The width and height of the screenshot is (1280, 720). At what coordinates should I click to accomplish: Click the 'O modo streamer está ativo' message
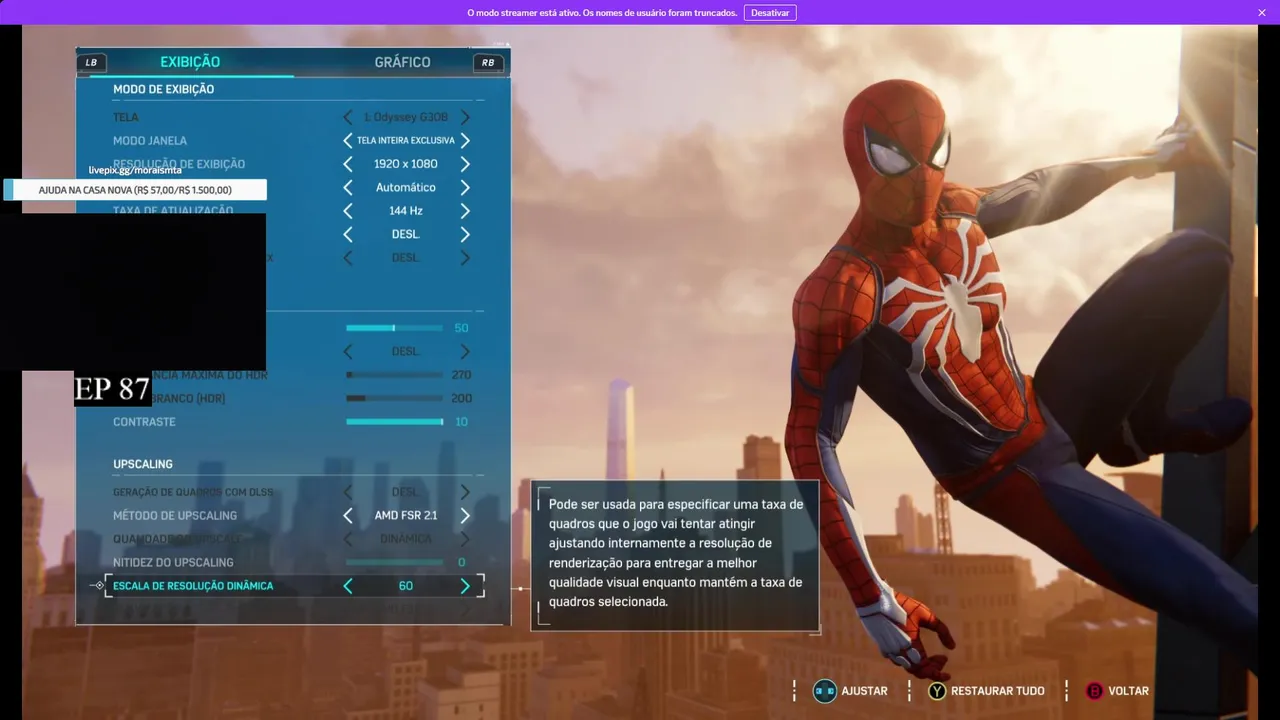coord(602,13)
